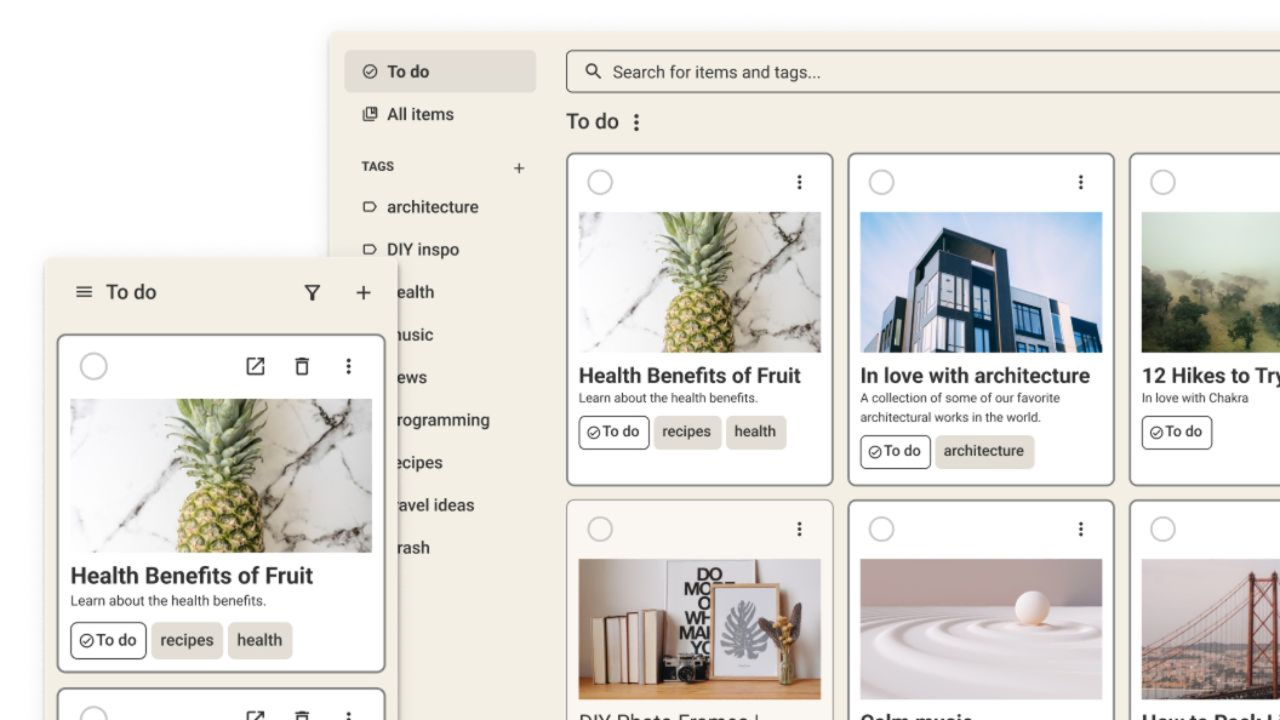
Task: Open the trash entry in the sidebar
Action: click(414, 548)
